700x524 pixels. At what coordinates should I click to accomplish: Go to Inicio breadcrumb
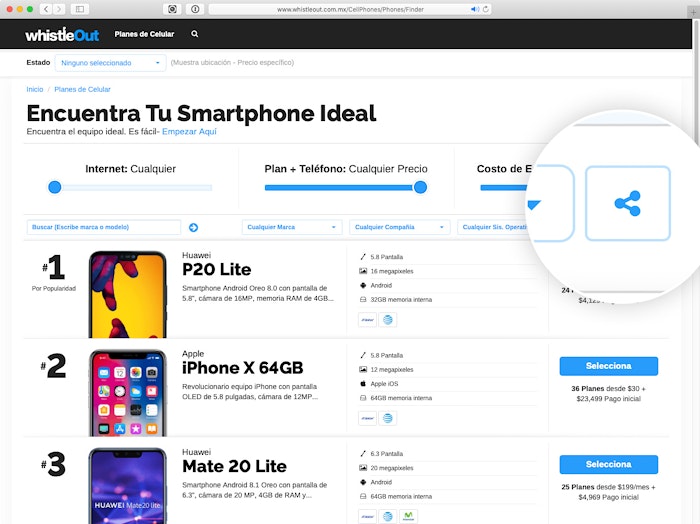[x=35, y=89]
